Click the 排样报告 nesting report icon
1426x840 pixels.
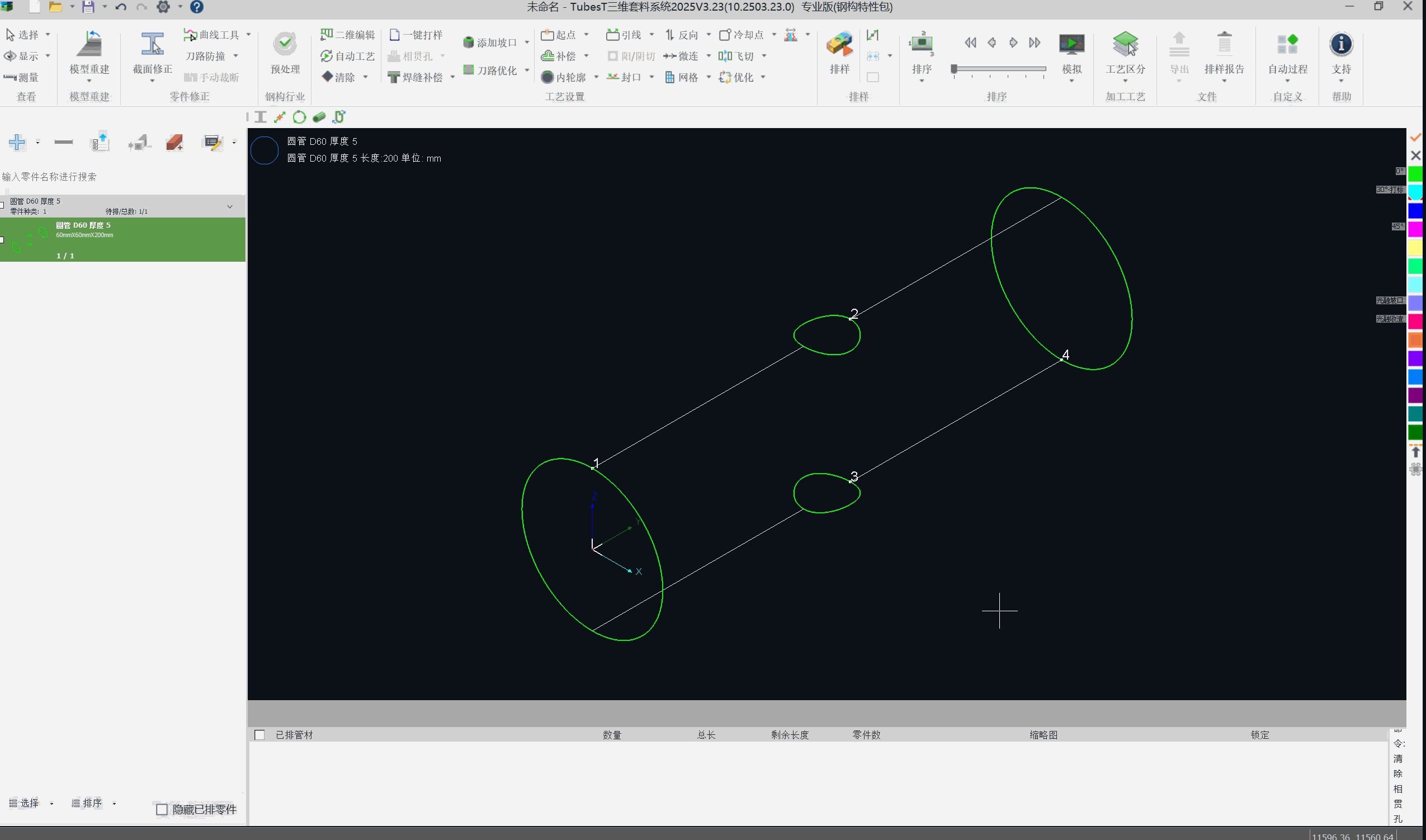pyautogui.click(x=1224, y=44)
